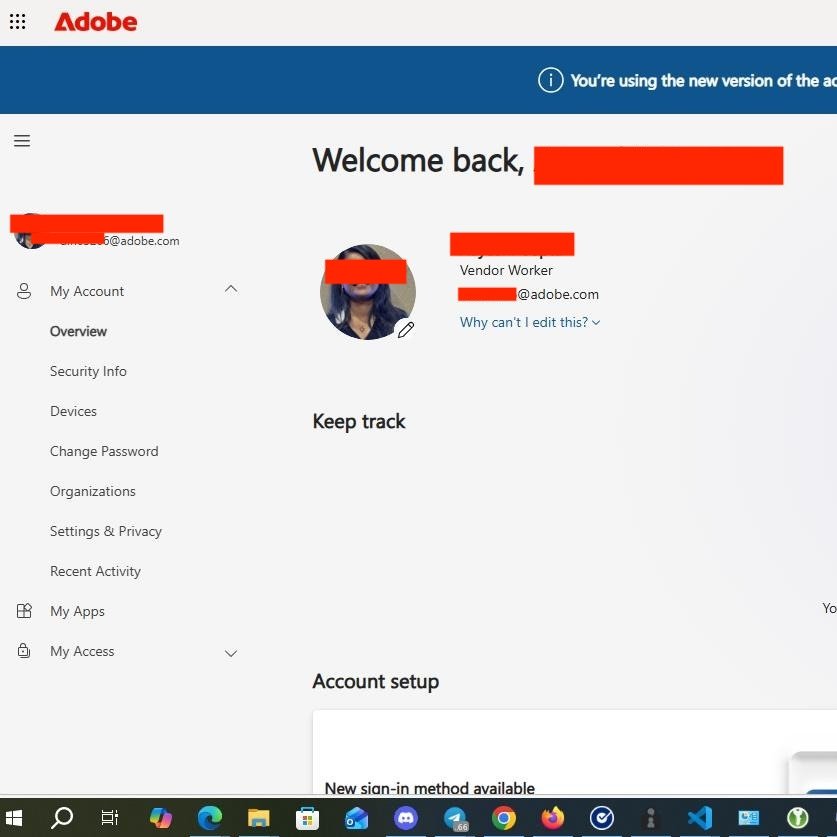
Task: Open the green key app in taskbar
Action: (798, 818)
